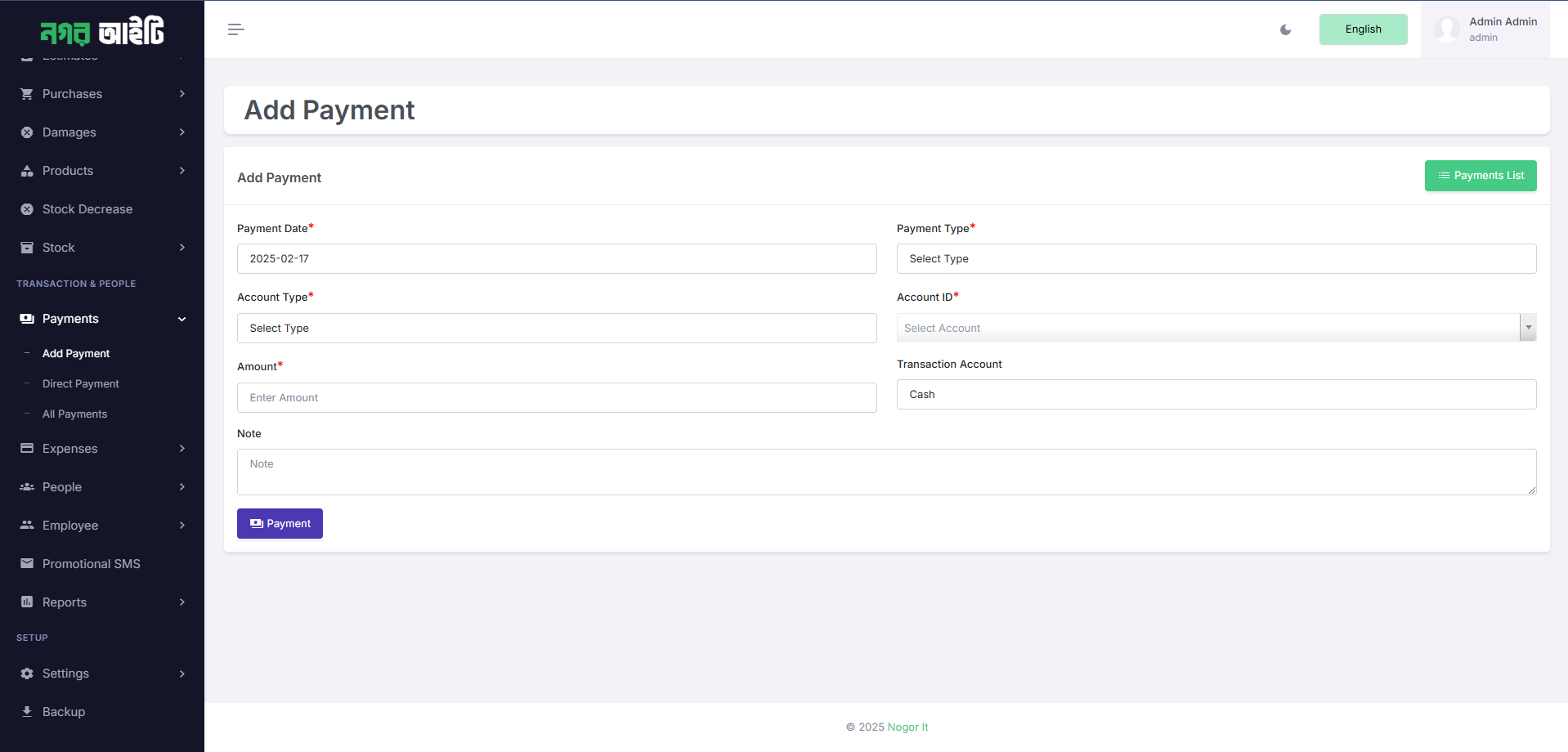Open the Payment Type dropdown
Screen dimensions: 1568x752
point(1216,258)
